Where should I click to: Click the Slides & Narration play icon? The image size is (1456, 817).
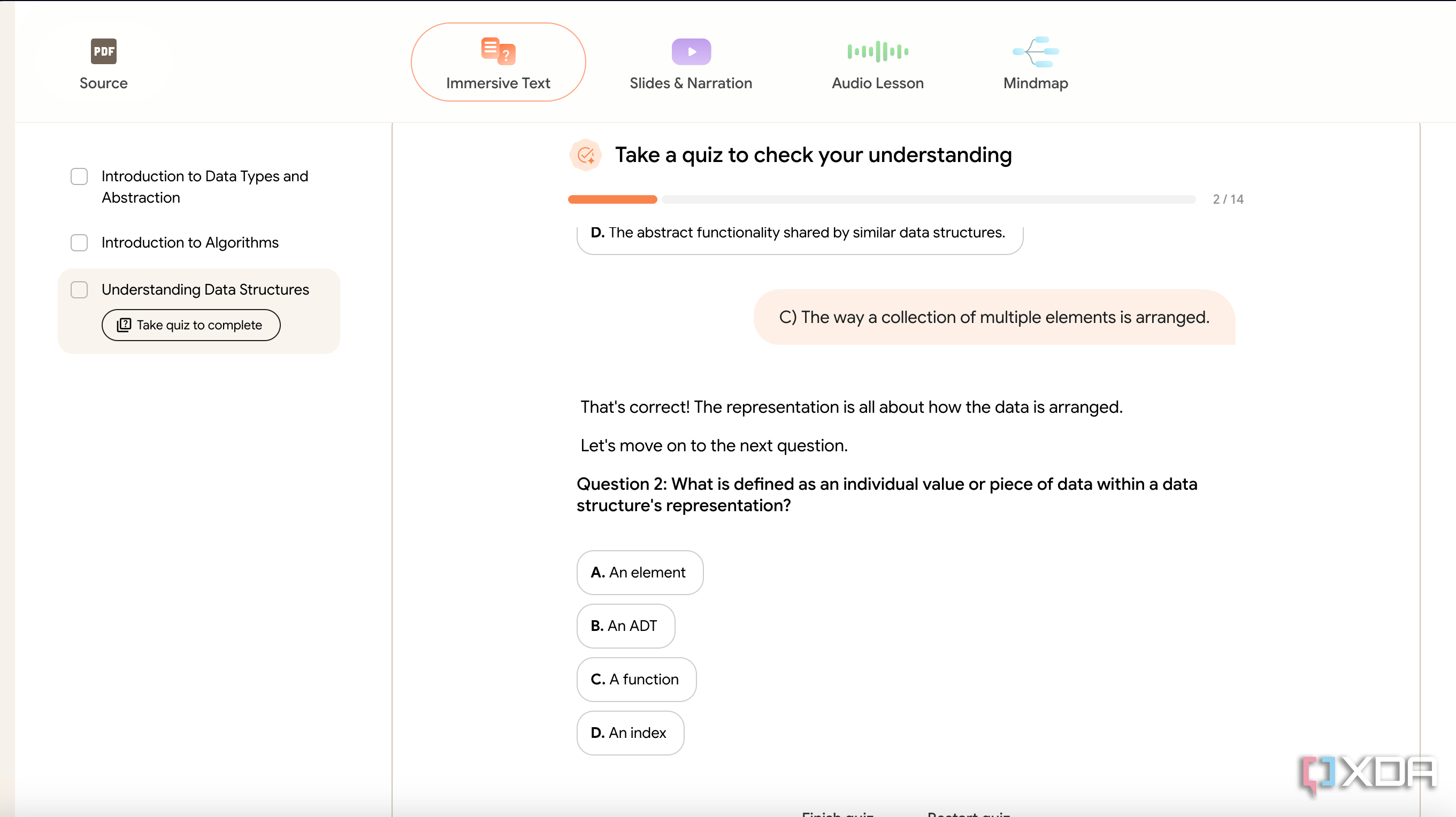click(691, 51)
